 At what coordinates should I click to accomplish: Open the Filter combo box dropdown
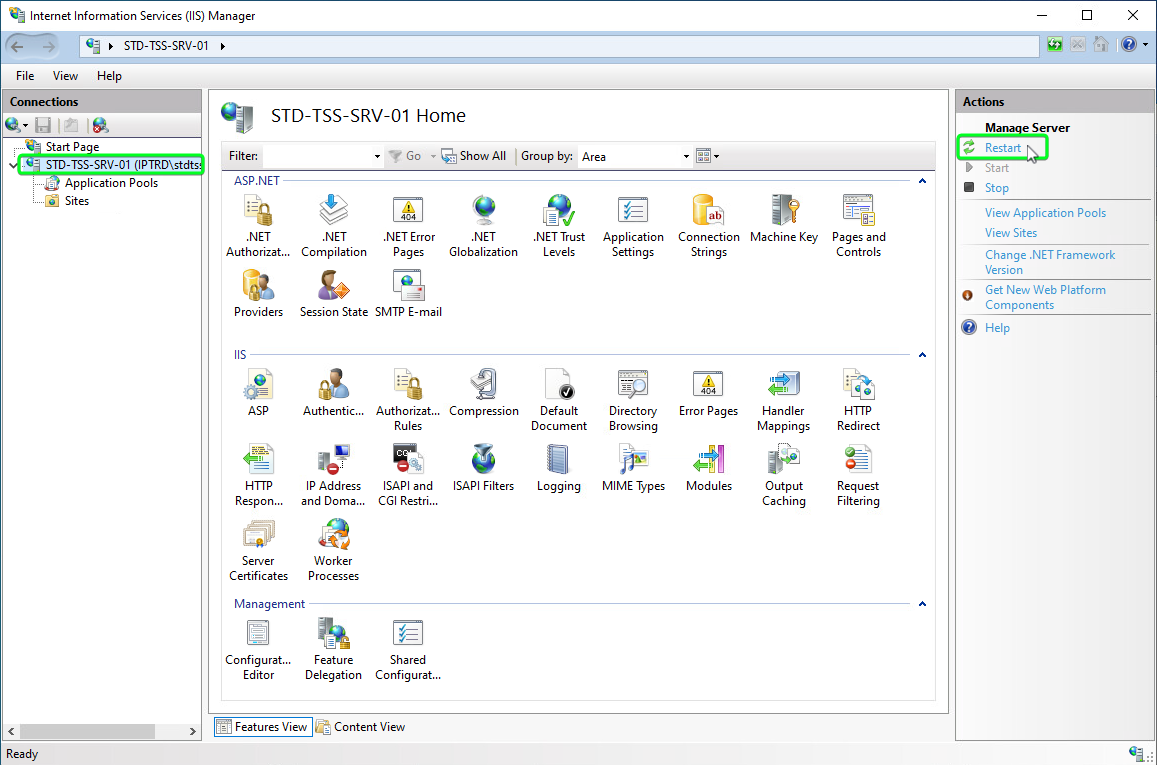[x=377, y=156]
